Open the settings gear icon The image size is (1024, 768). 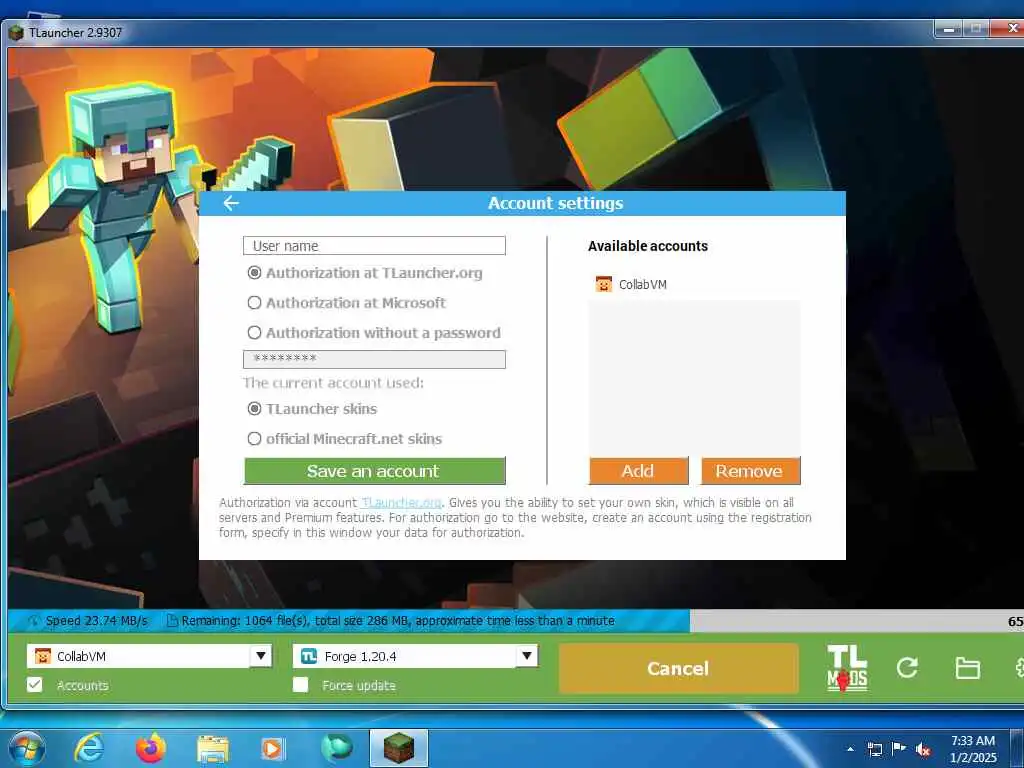pos(1018,667)
